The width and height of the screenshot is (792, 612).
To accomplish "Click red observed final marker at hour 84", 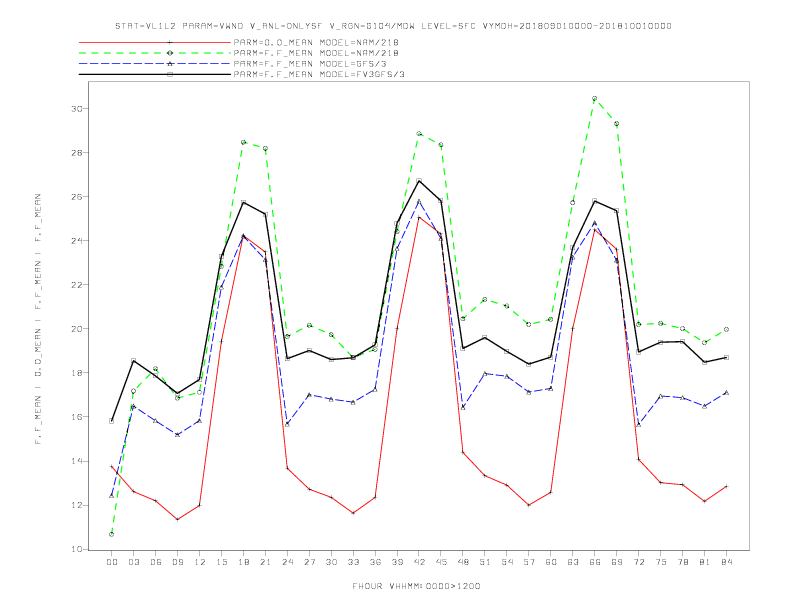I will coord(726,486).
